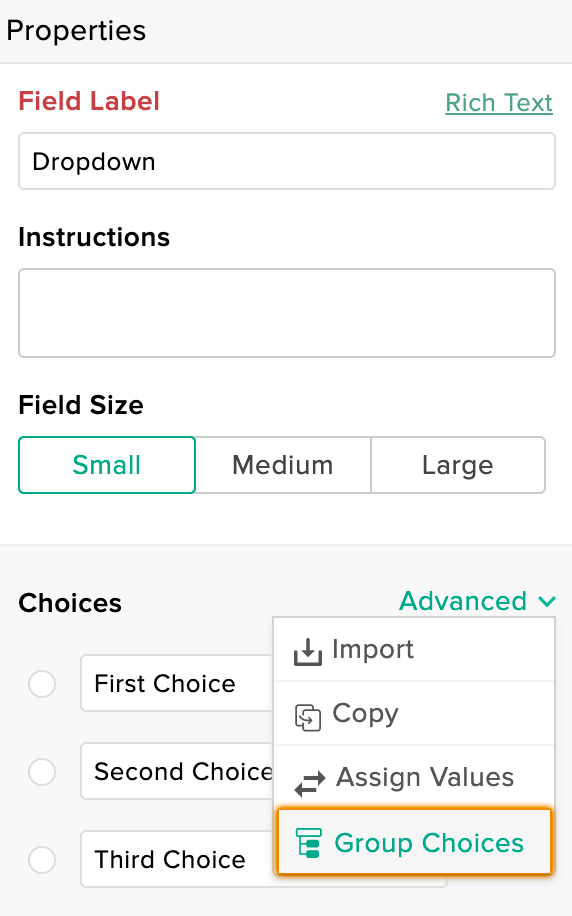The image size is (572, 916).
Task: Click the chevron next to Advanced
Action: point(547,602)
